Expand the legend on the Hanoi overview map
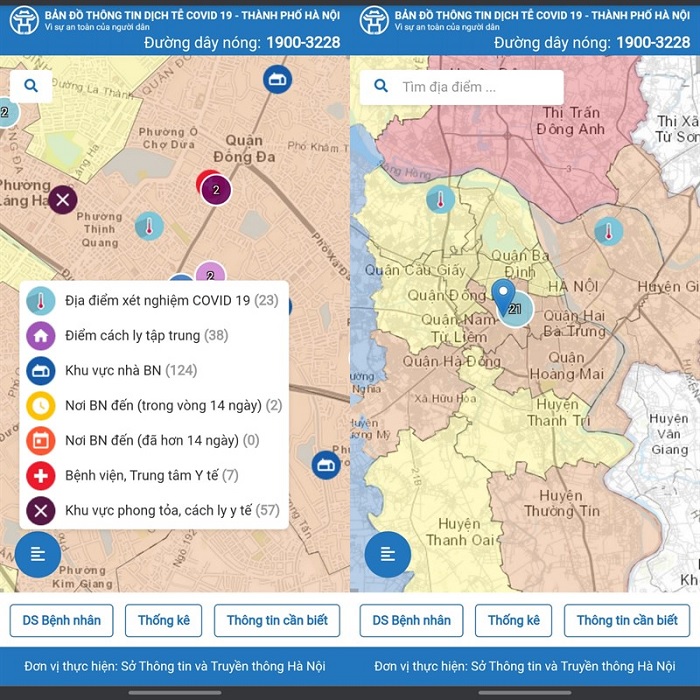This screenshot has width=700, height=700. pos(388,554)
